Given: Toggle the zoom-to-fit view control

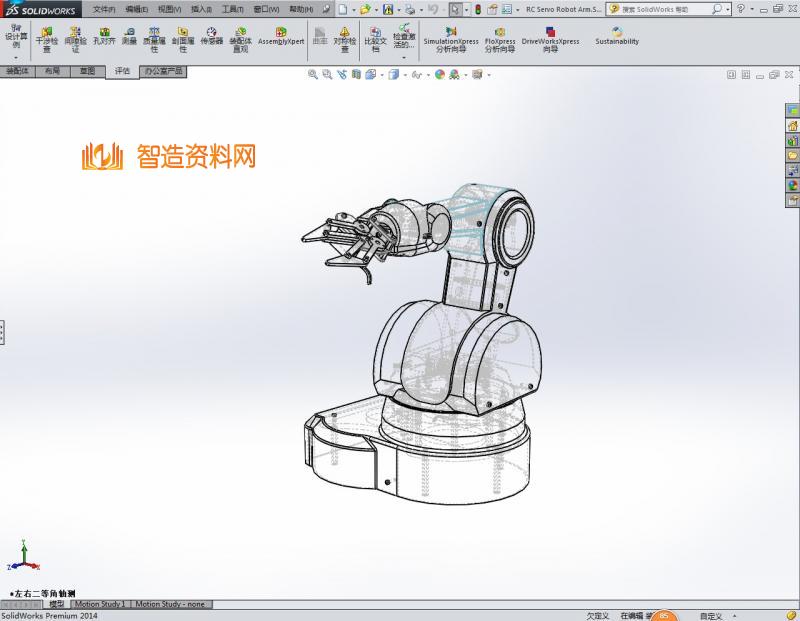Looking at the screenshot, I should coord(314,73).
